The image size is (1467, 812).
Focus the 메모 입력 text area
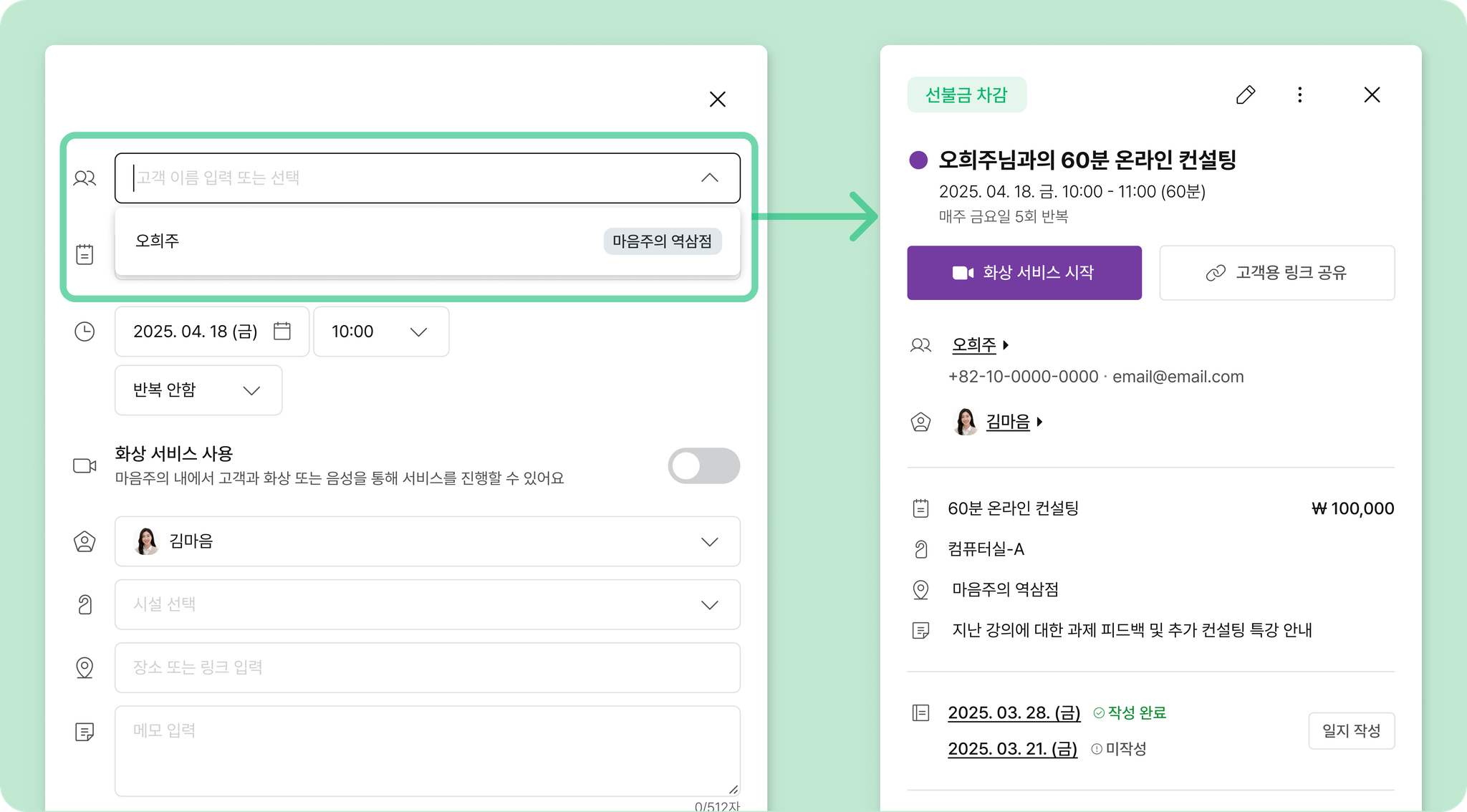click(428, 751)
